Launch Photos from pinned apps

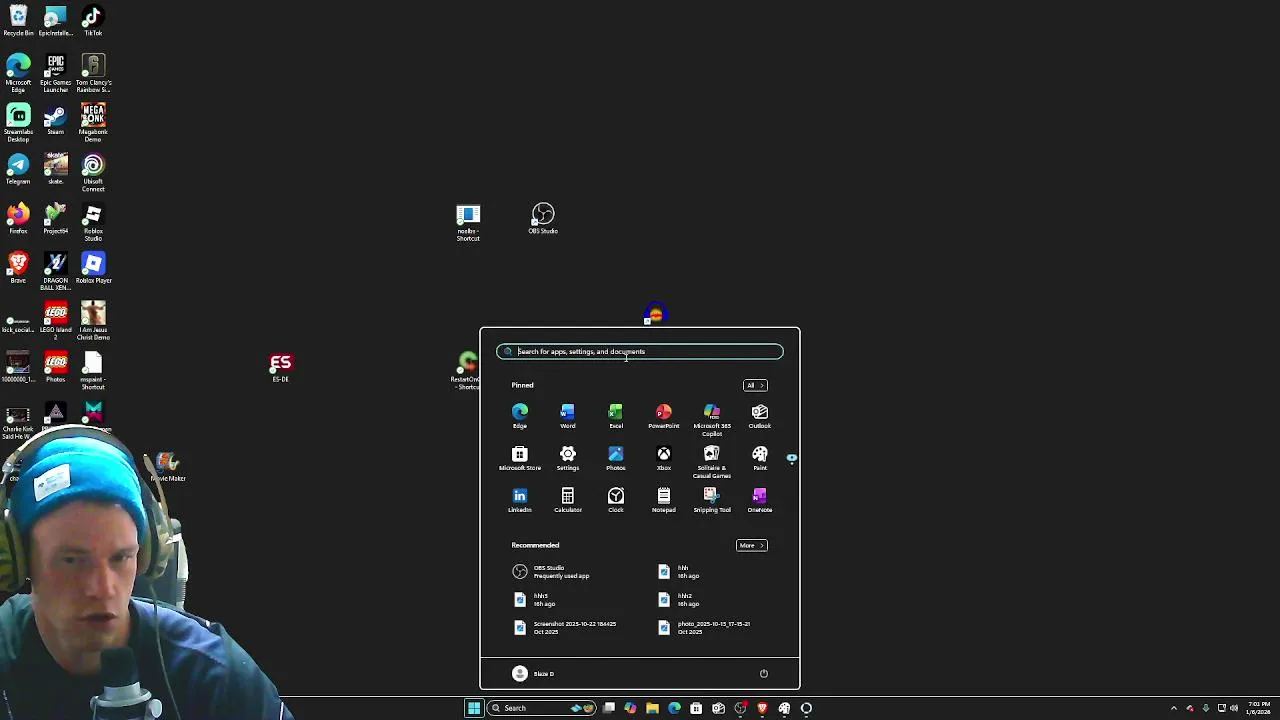click(616, 459)
